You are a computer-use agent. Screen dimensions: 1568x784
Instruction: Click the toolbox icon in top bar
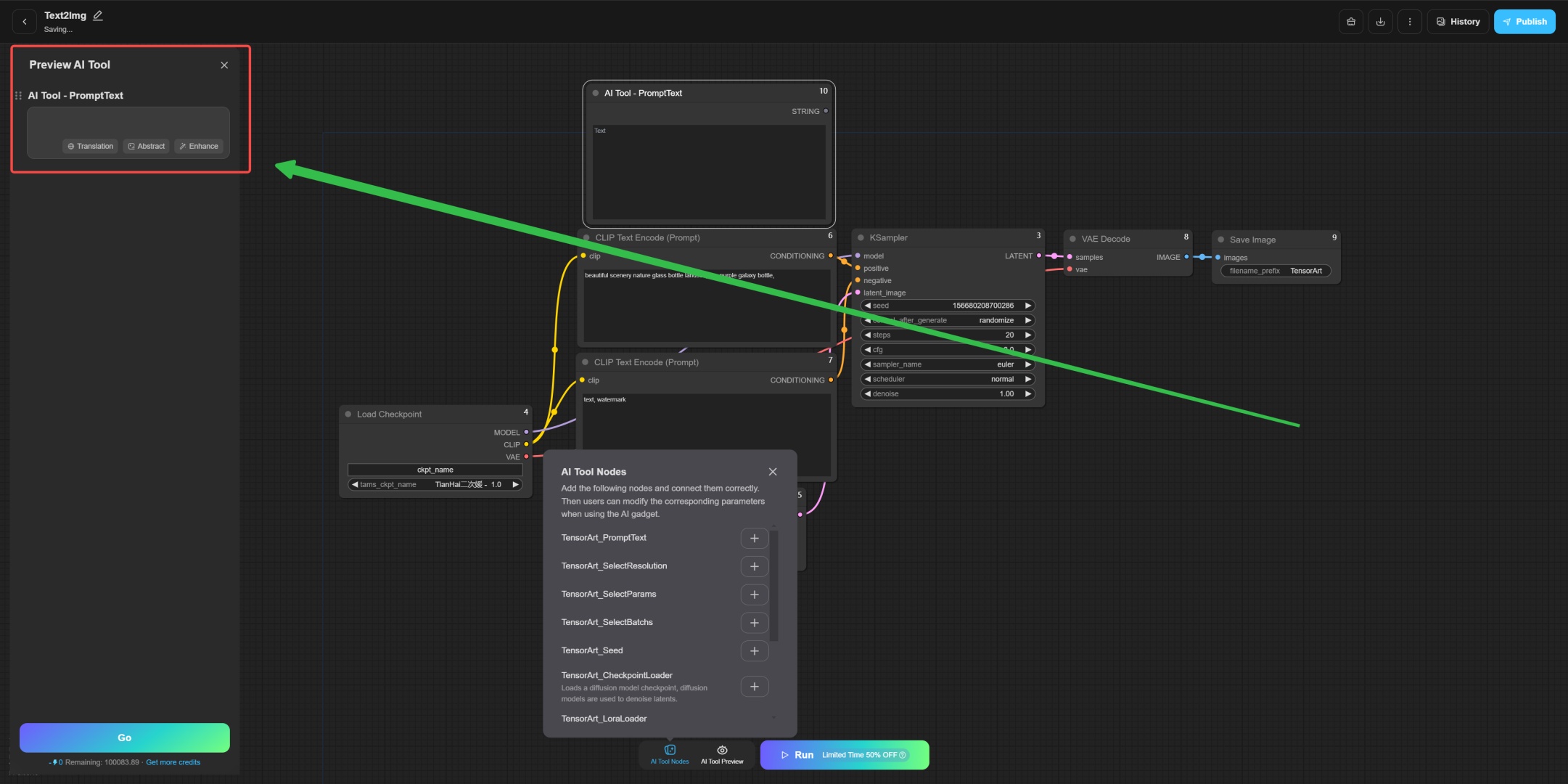(x=1350, y=22)
